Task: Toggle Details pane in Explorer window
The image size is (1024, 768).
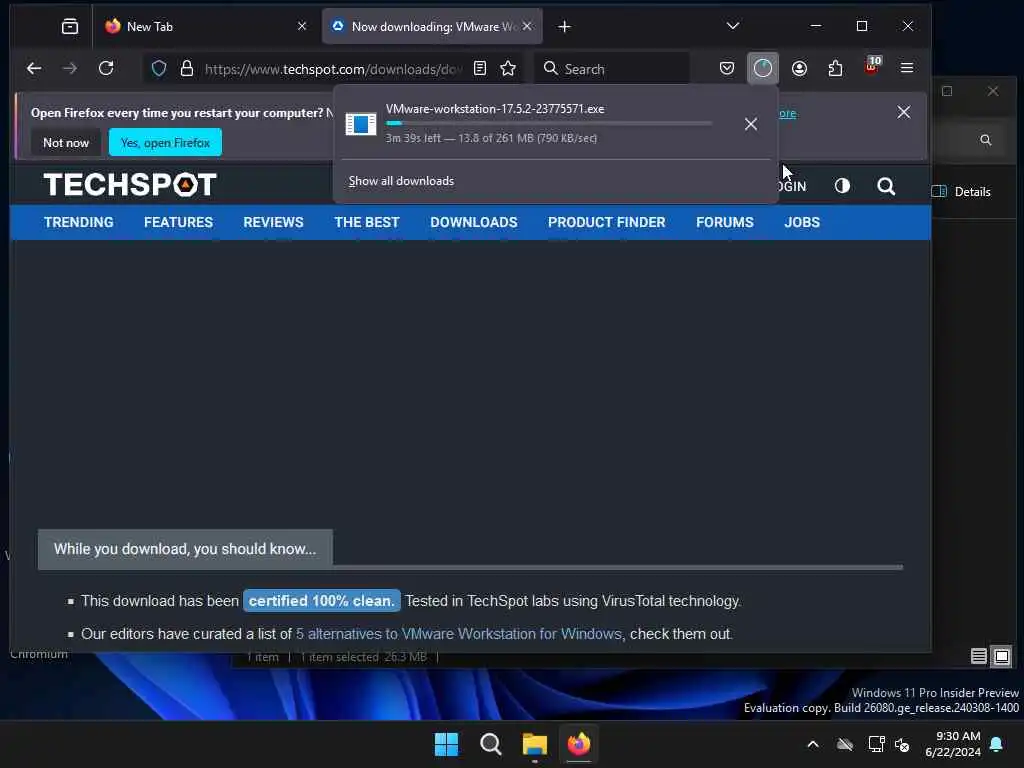Action: pos(961,191)
